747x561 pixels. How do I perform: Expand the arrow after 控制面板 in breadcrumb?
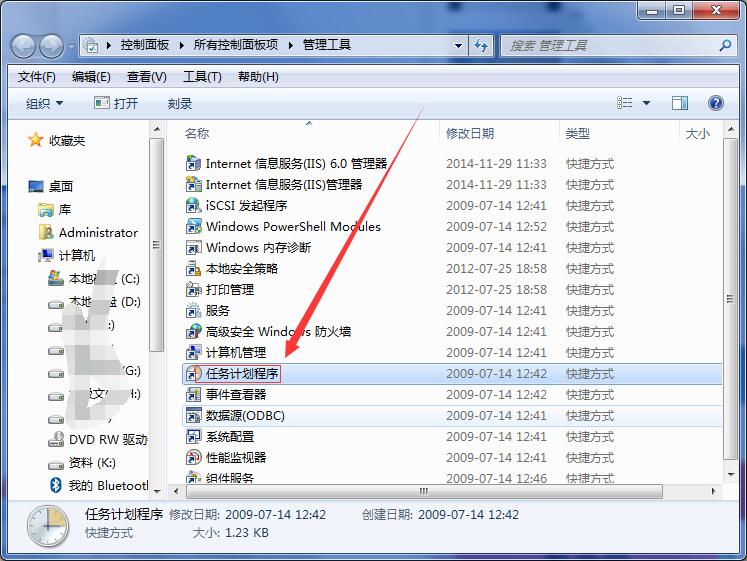tap(182, 45)
